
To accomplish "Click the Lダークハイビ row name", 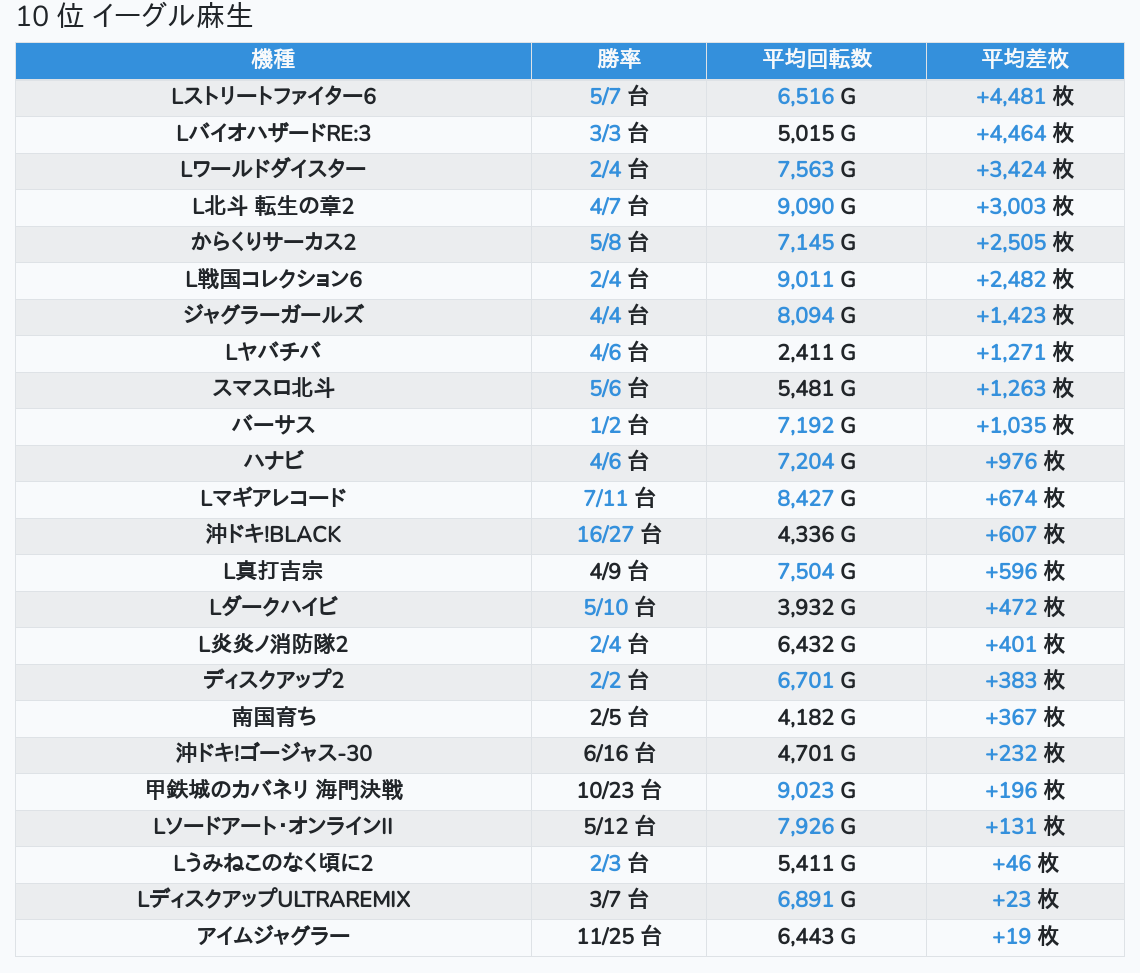I will [x=273, y=607].
